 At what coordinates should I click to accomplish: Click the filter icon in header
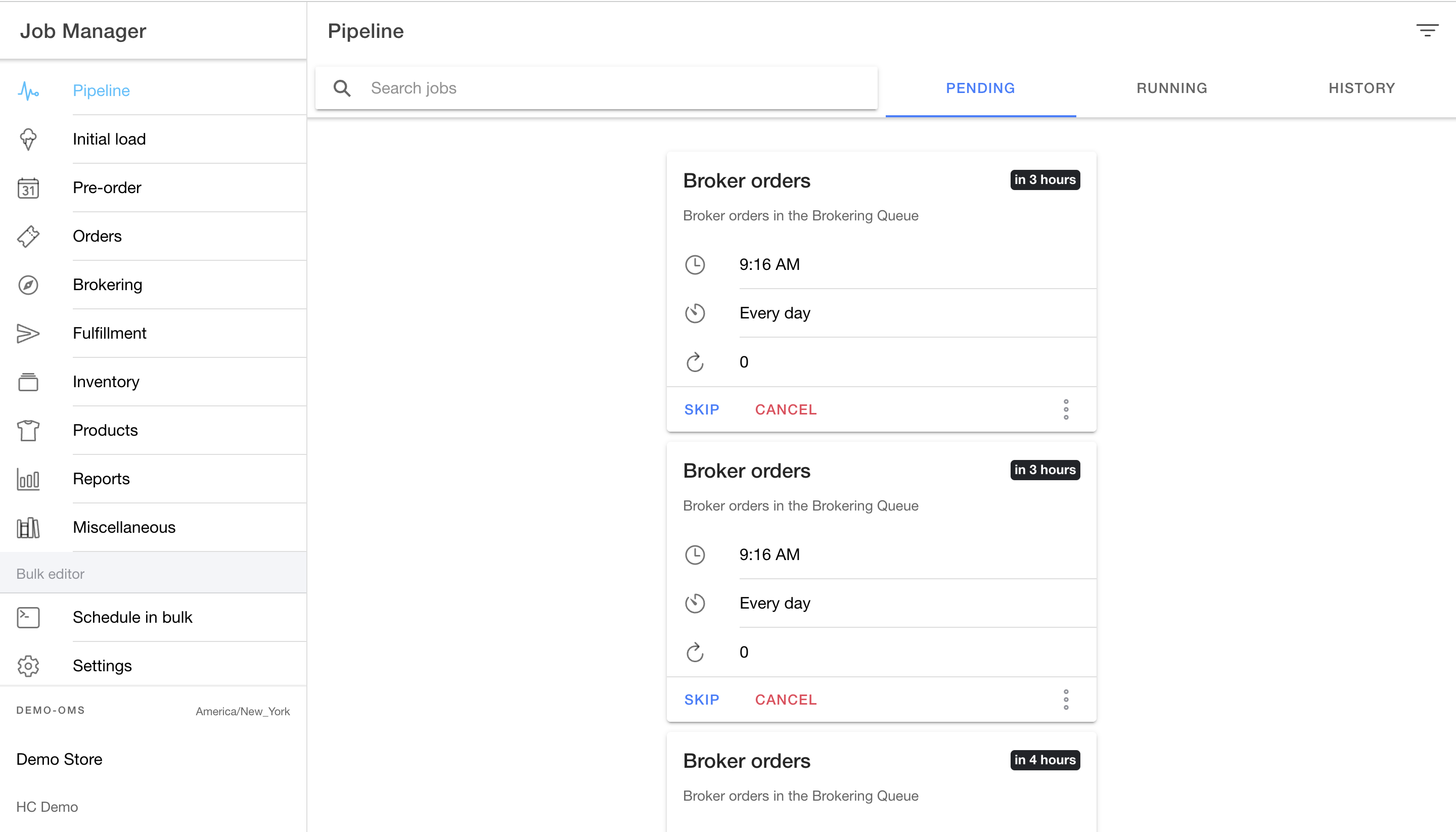point(1426,30)
